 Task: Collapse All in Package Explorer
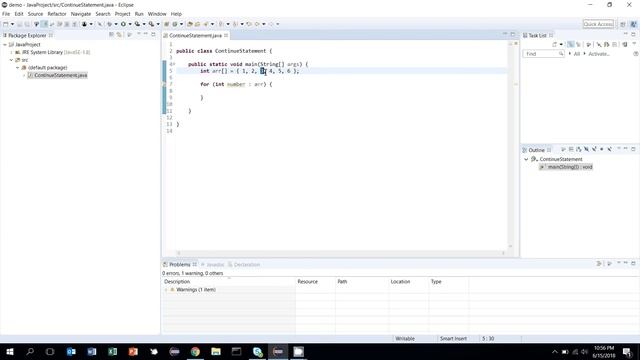click(x=111, y=35)
